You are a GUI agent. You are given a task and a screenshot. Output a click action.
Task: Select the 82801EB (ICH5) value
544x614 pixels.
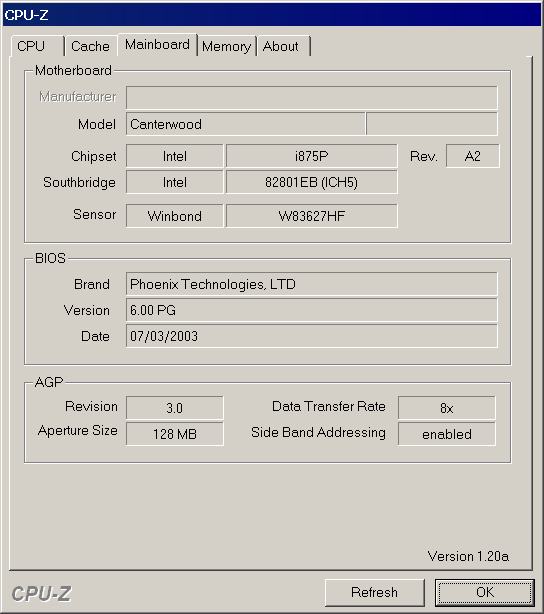312,182
